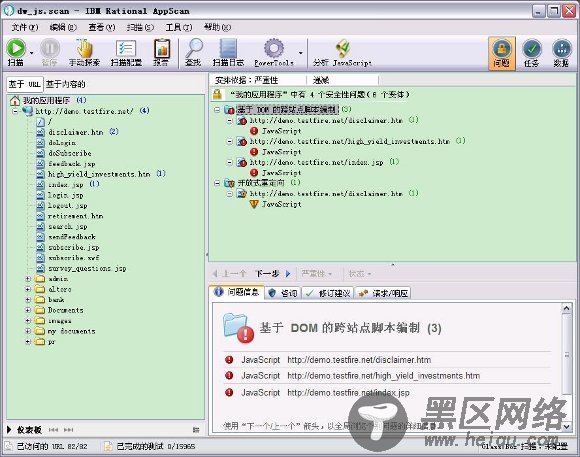This screenshot has width=580, height=457.
Task: Collapse DOM-based cross-site scripting issue group
Action: click(217, 110)
